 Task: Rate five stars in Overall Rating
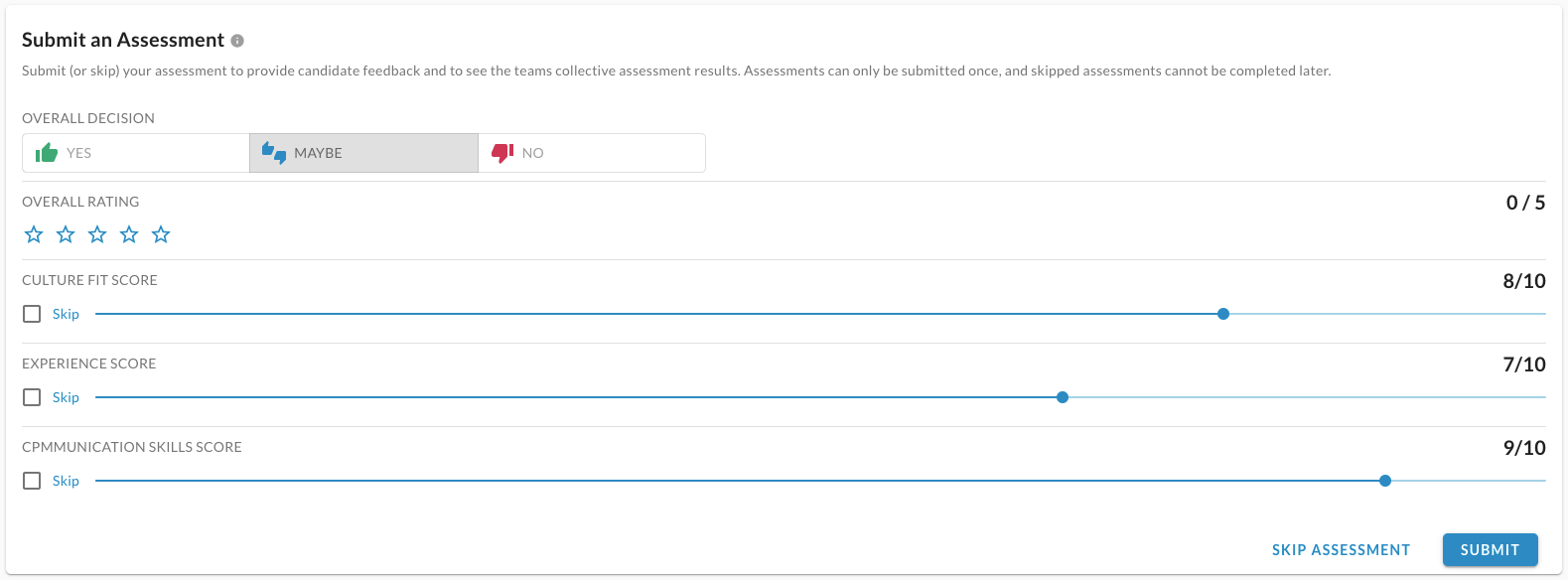pos(161,234)
